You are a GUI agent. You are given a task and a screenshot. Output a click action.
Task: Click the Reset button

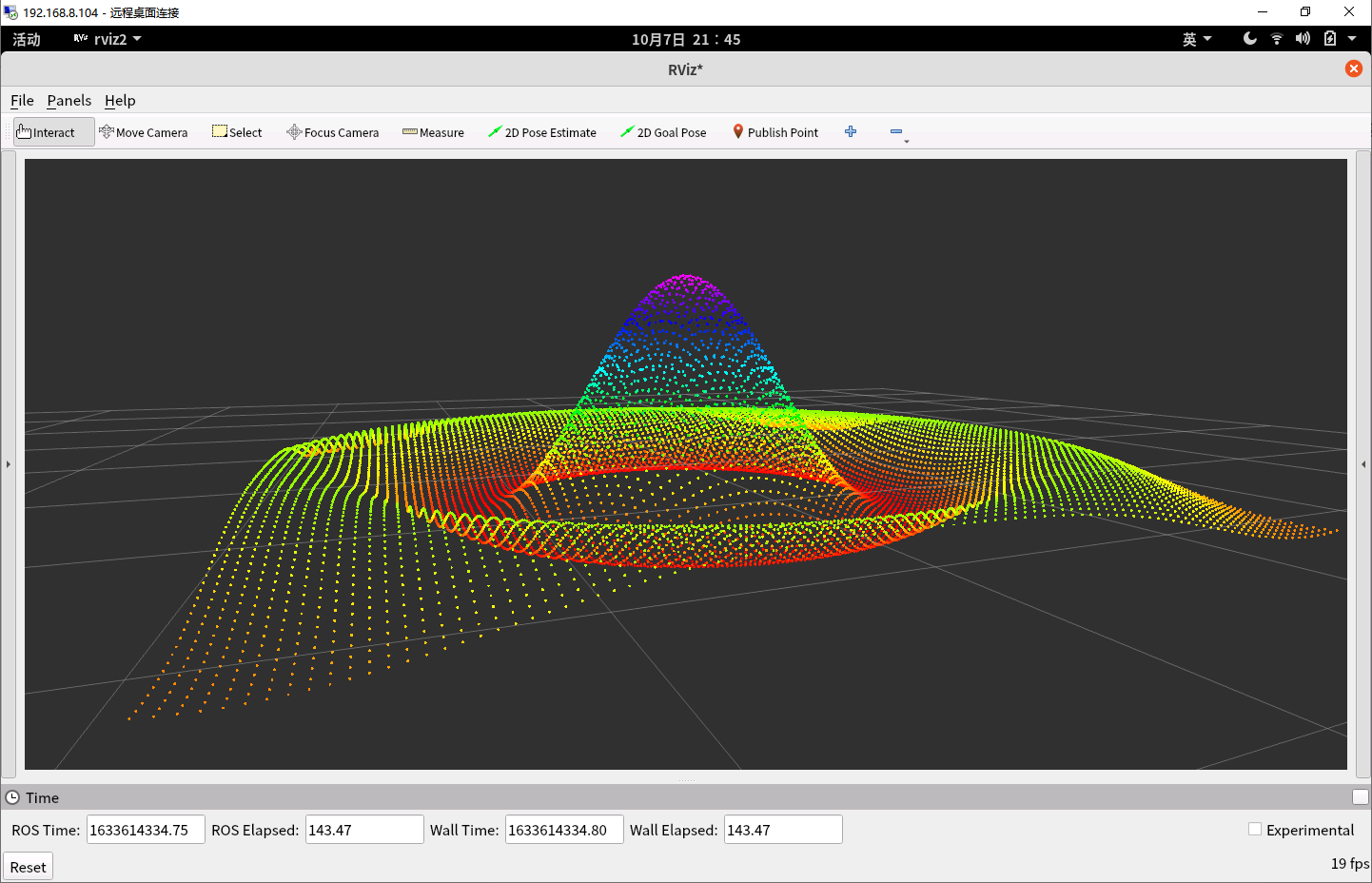[x=28, y=867]
